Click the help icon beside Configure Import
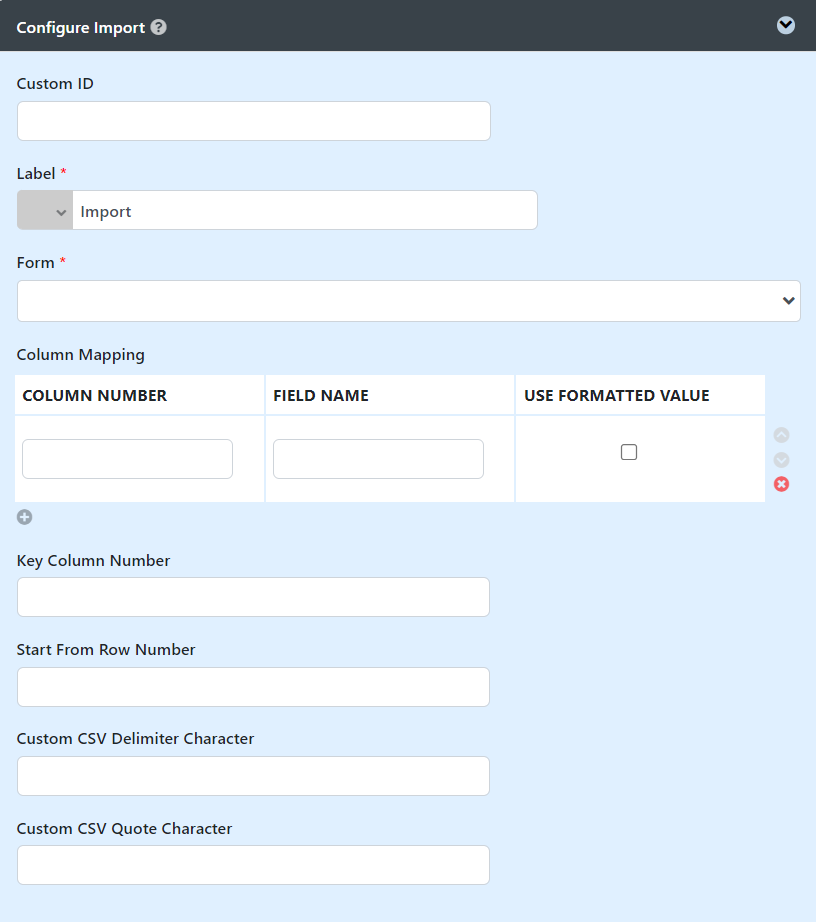Screen dimensions: 816x922 [x=158, y=27]
